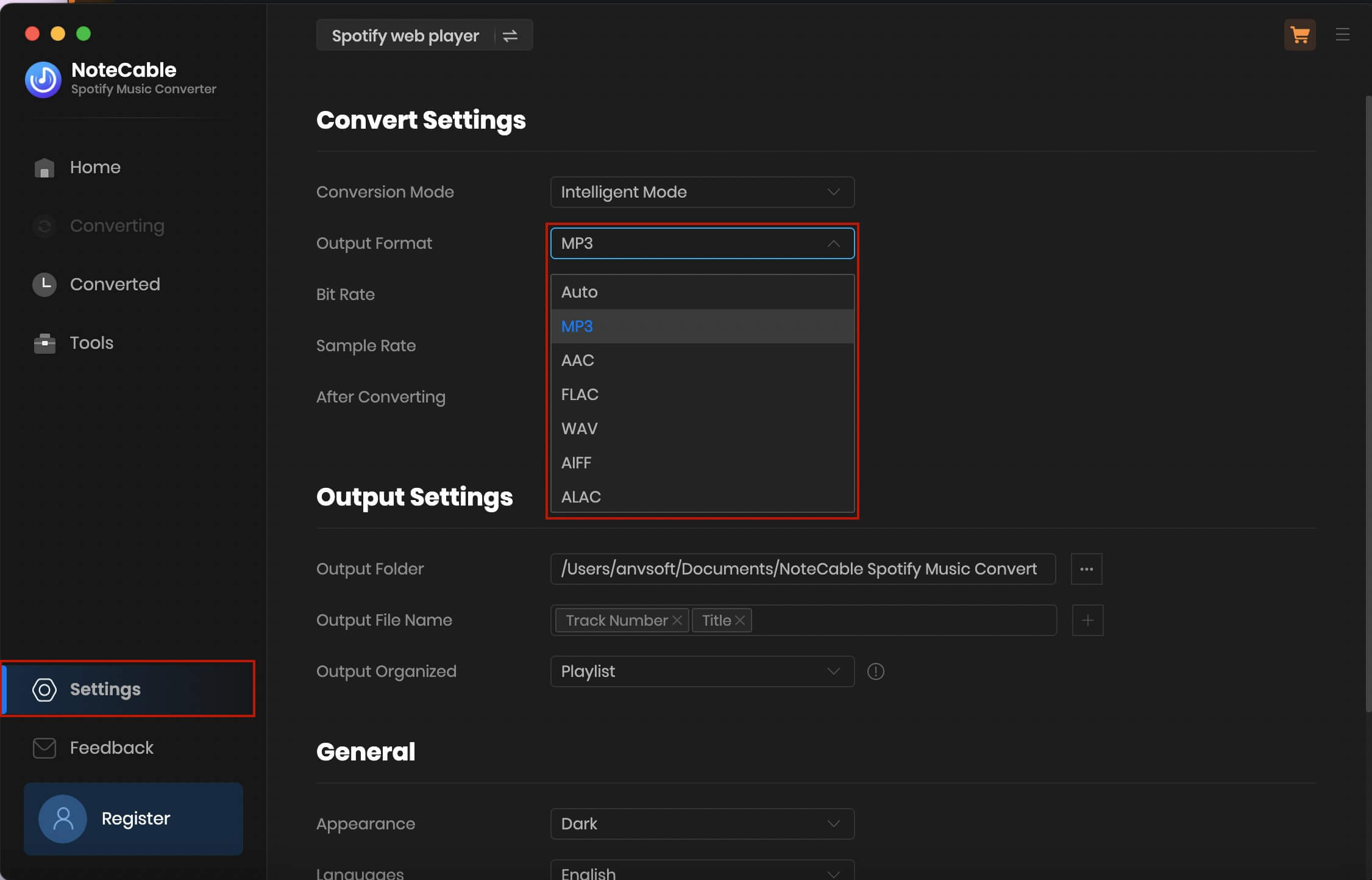Click the Register button

(133, 818)
